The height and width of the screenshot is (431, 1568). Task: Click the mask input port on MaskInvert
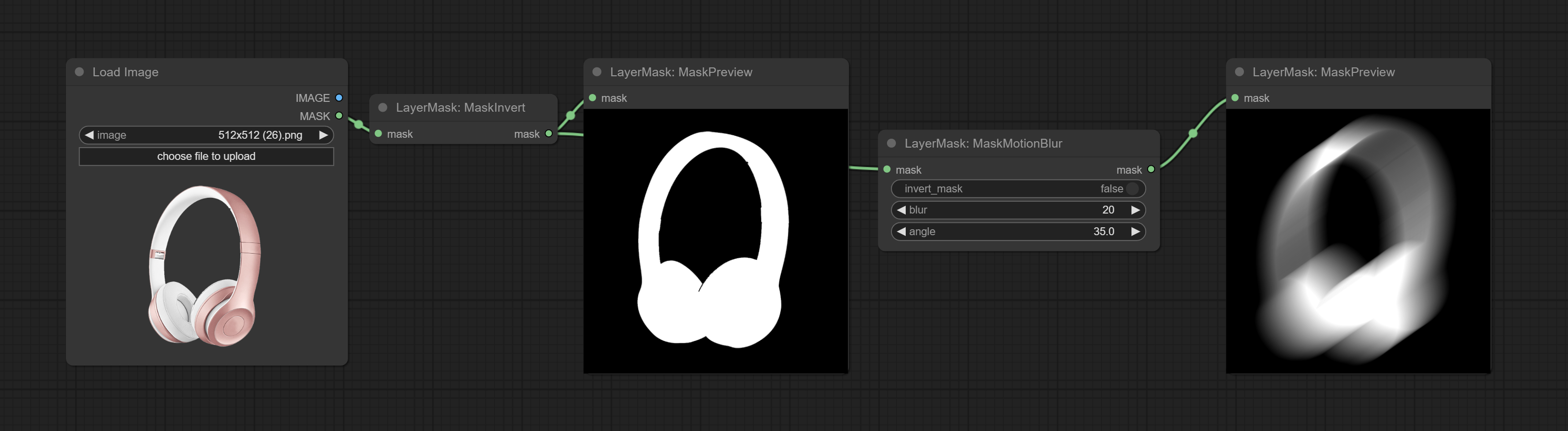coord(378,134)
